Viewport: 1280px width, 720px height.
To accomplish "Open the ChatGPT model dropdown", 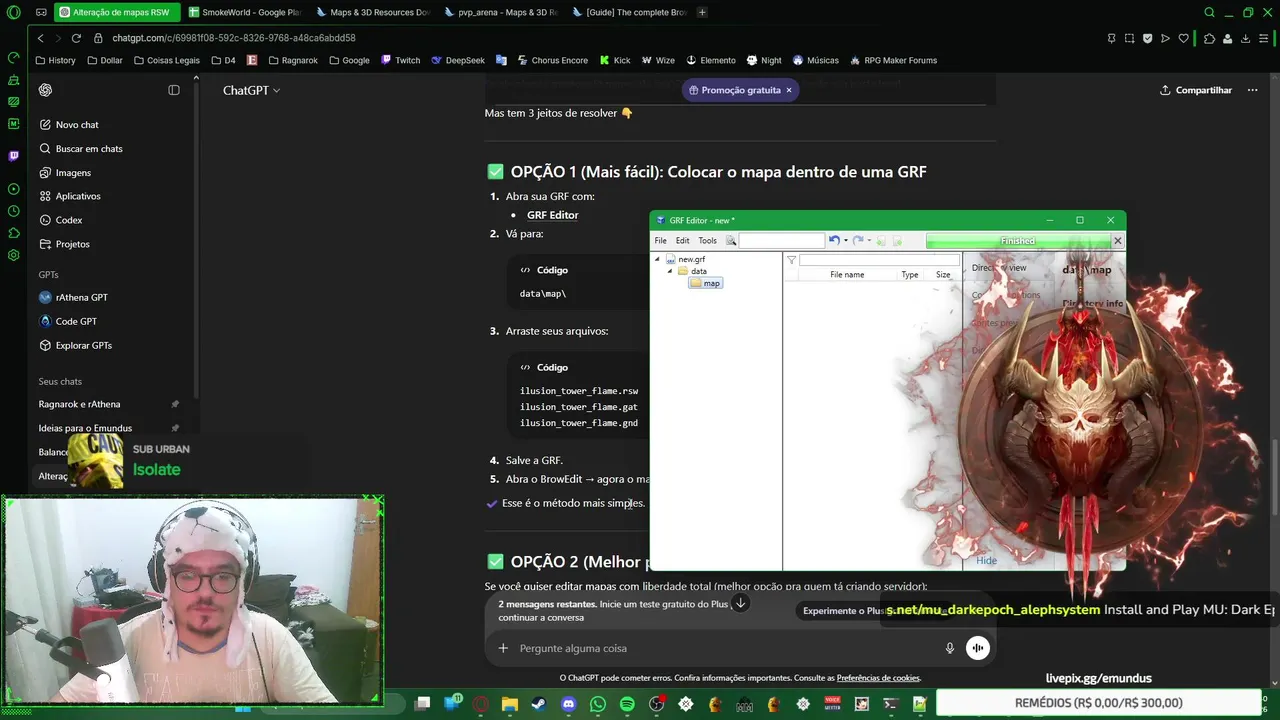I will [251, 90].
